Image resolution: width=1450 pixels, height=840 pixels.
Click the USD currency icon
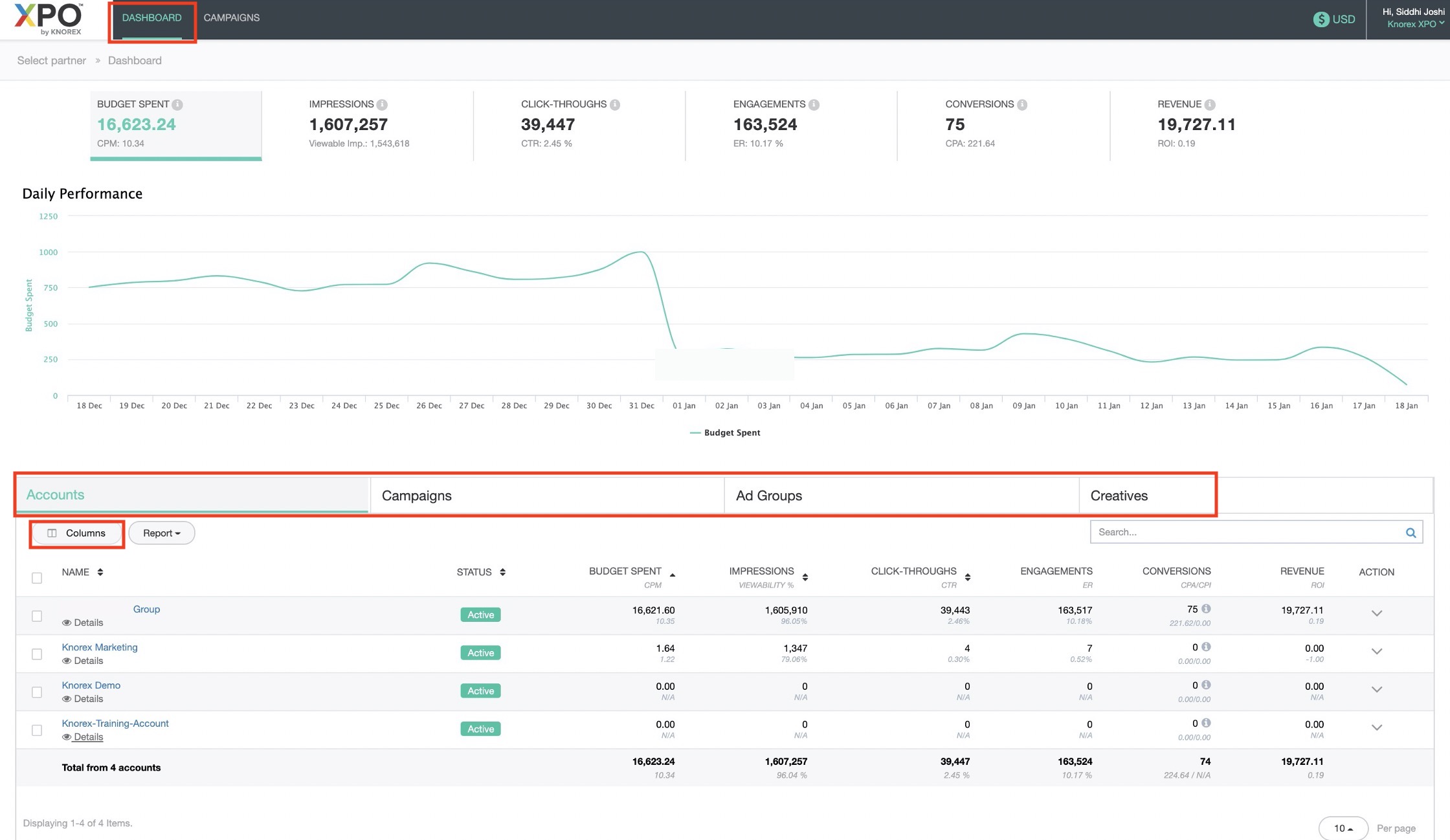tap(1321, 19)
